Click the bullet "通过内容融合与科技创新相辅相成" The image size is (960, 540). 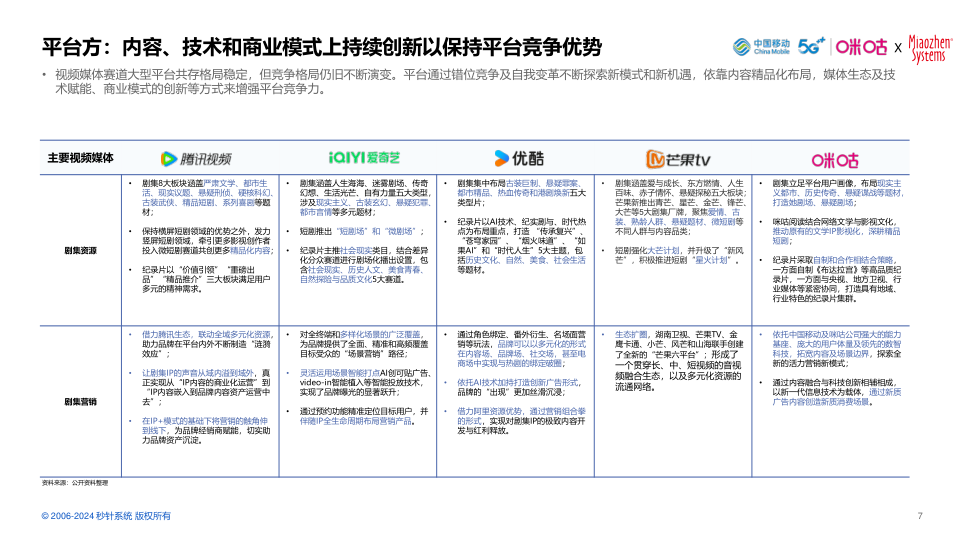tap(837, 392)
